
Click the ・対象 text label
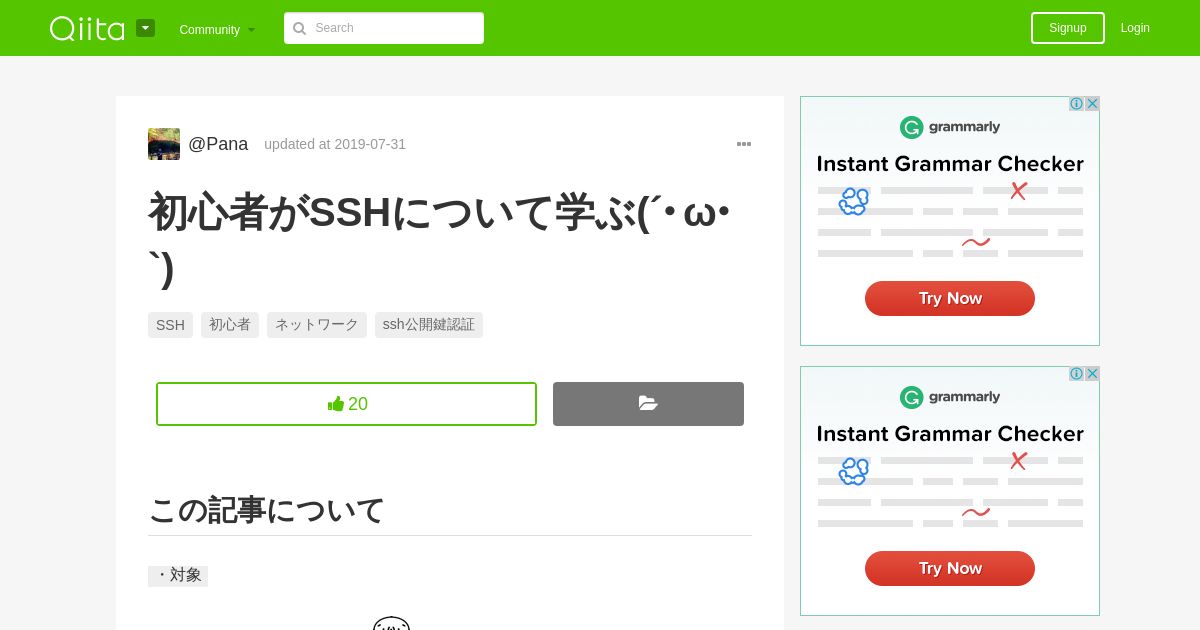(178, 575)
